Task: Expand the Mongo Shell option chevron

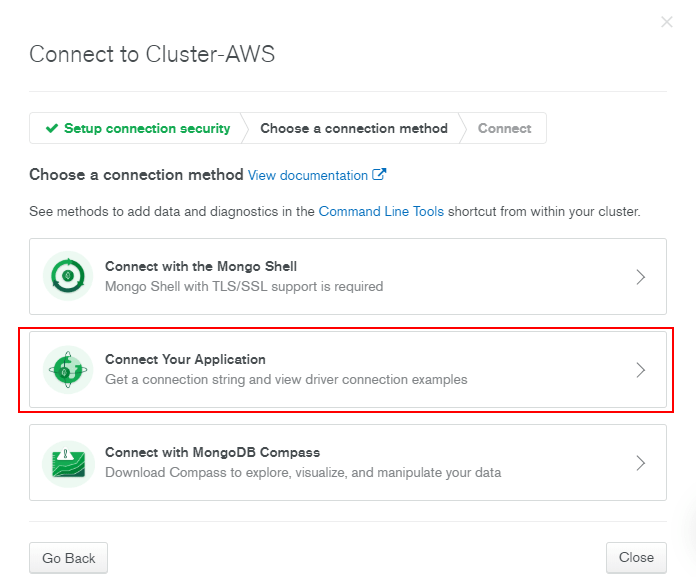Action: tap(641, 277)
